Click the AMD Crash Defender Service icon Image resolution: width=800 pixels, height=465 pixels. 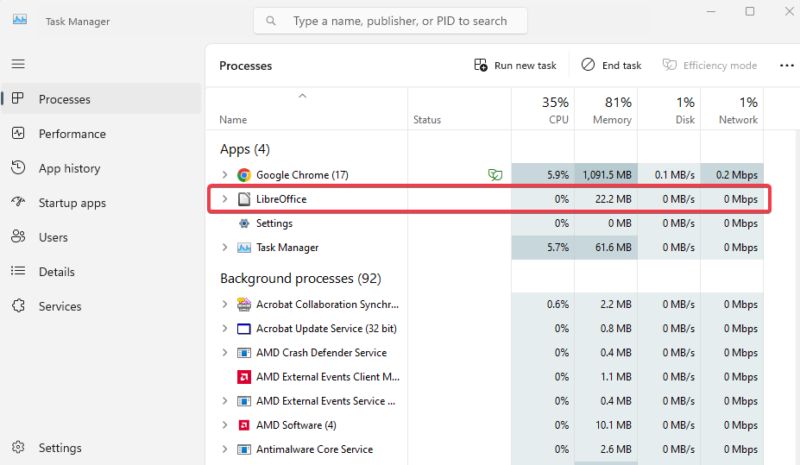point(244,353)
